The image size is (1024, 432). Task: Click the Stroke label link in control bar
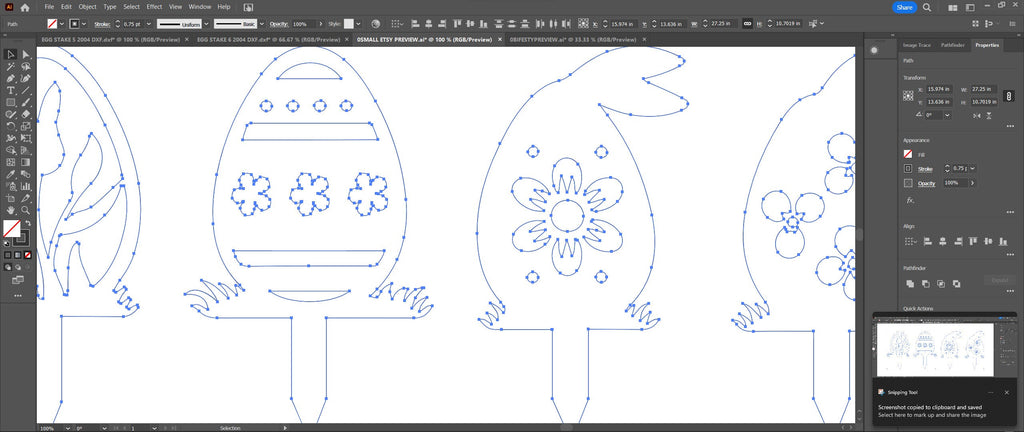pyautogui.click(x=102, y=23)
